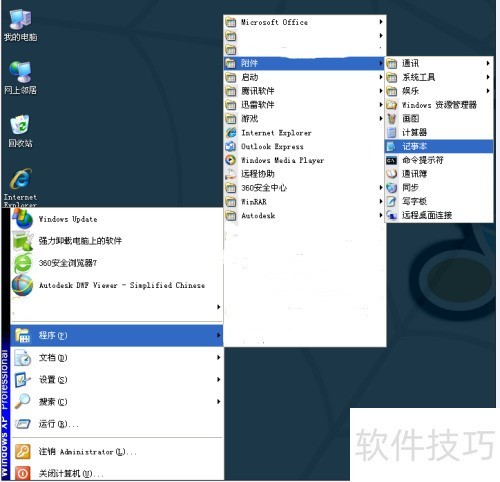500x482 pixels.
Task: Open 计算器 entry text
Action: coord(414,132)
